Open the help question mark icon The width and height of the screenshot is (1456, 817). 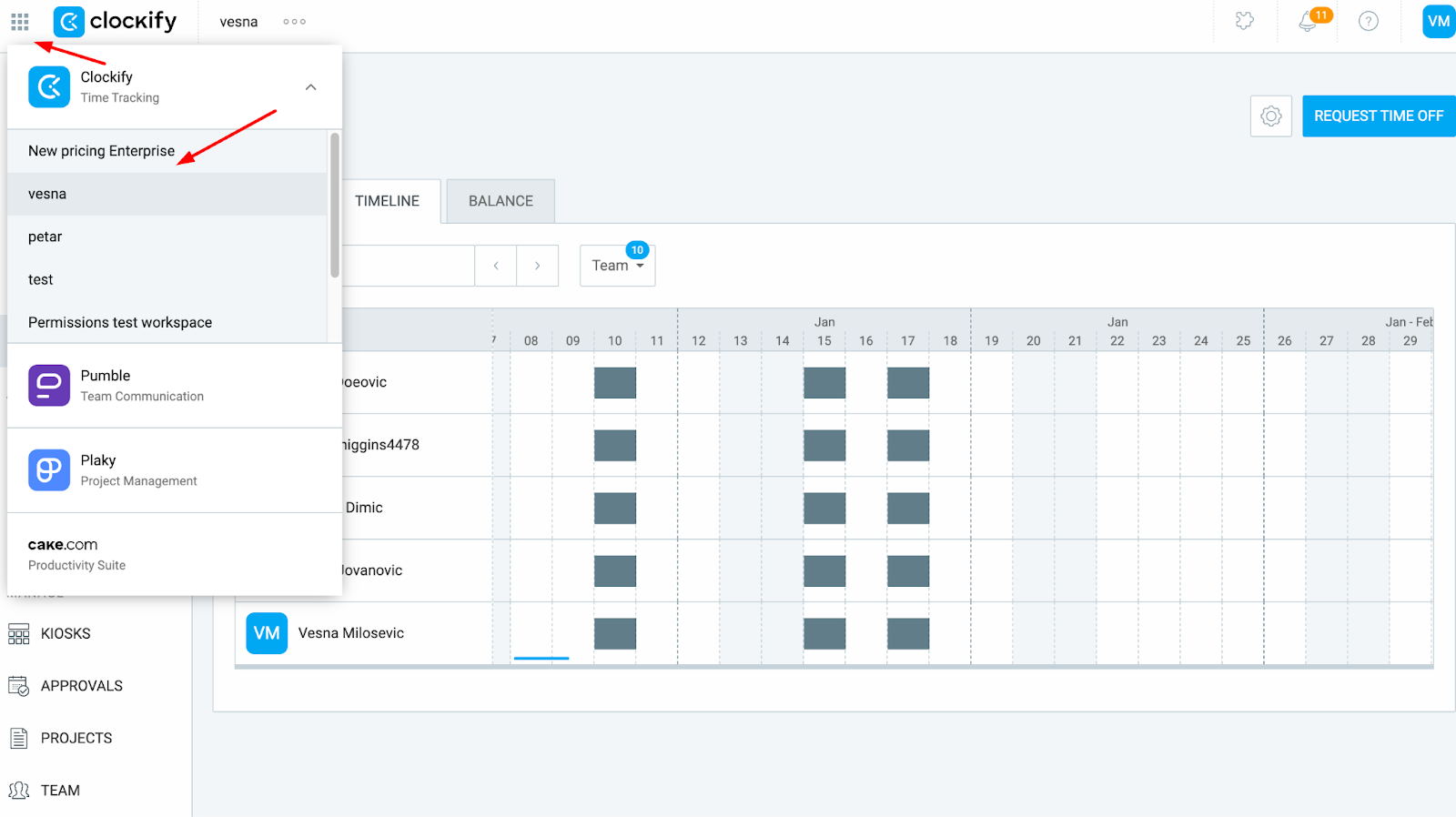1369,21
